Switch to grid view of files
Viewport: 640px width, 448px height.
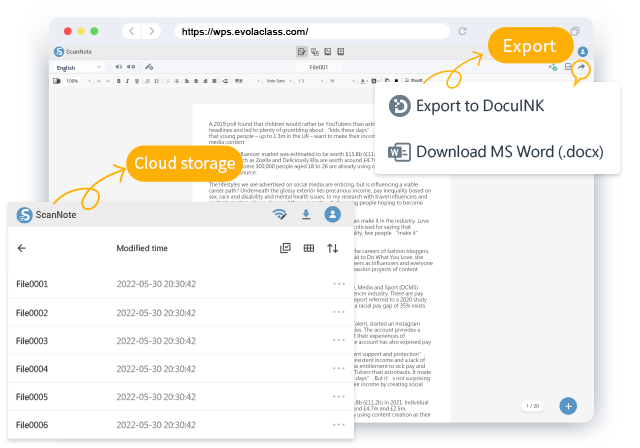pyautogui.click(x=309, y=248)
